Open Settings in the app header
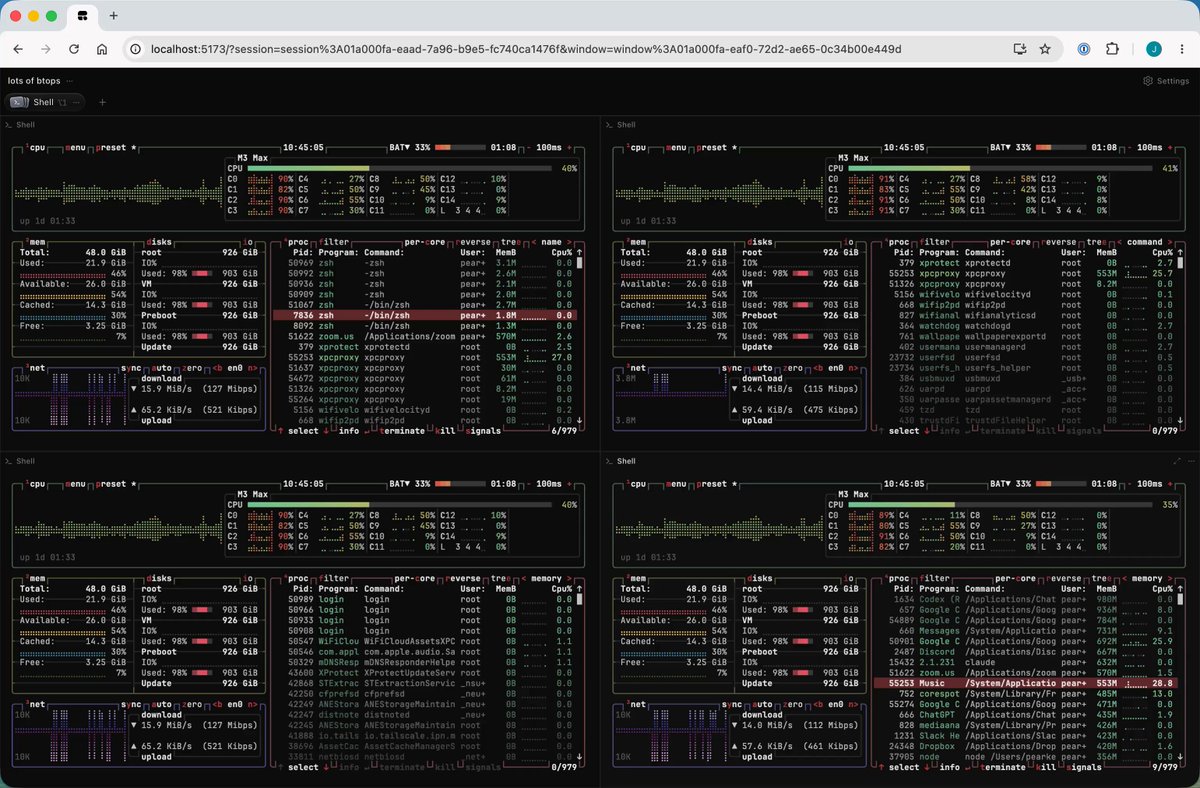The width and height of the screenshot is (1200, 788). click(x=1167, y=81)
